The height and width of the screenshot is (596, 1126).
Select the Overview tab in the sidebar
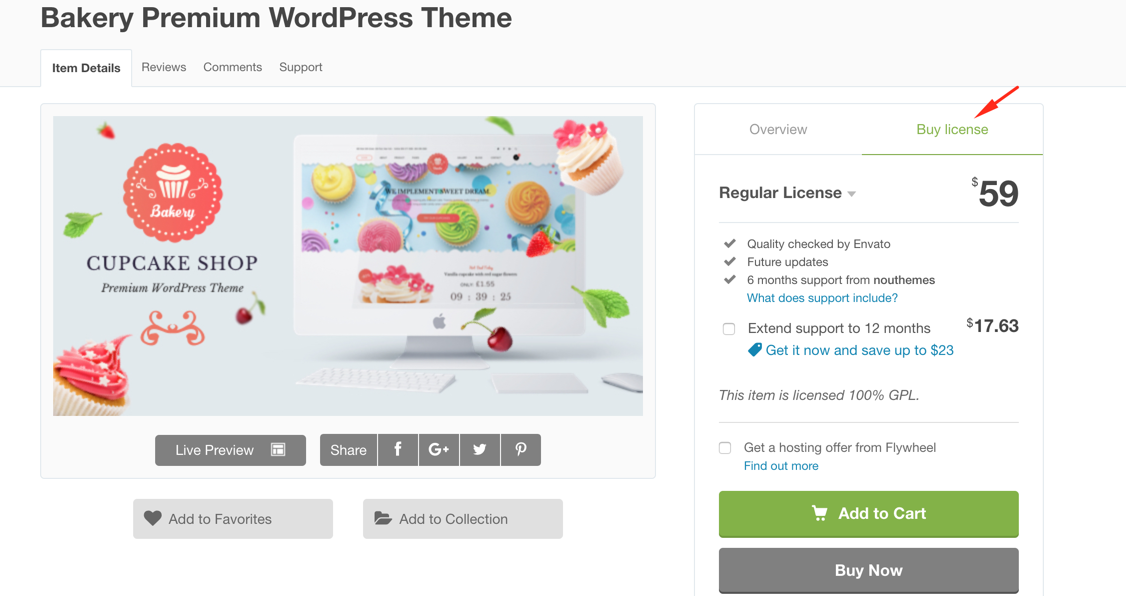[x=778, y=129]
